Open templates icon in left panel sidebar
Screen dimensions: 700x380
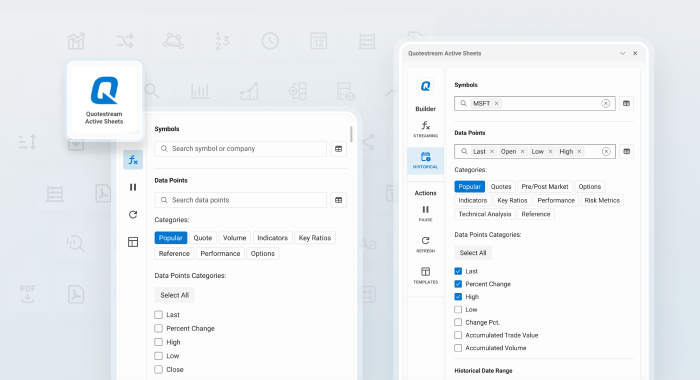click(133, 242)
